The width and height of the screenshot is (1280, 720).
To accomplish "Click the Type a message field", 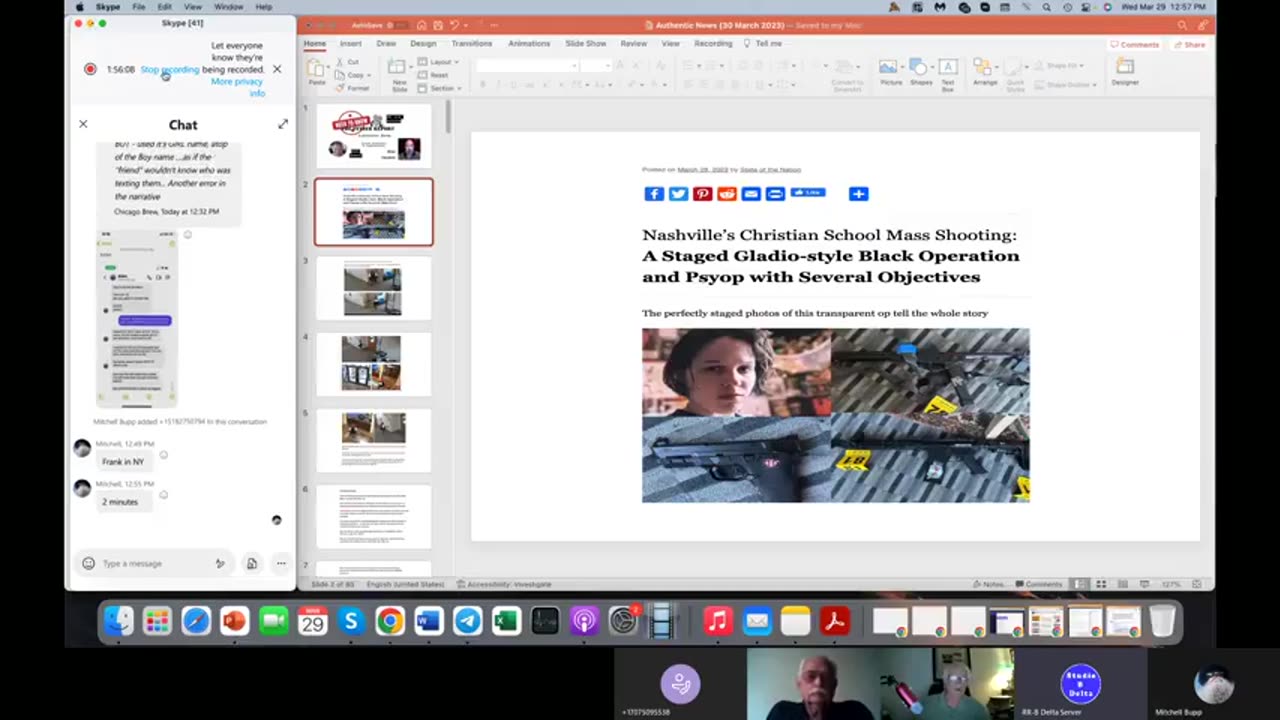I will [155, 563].
